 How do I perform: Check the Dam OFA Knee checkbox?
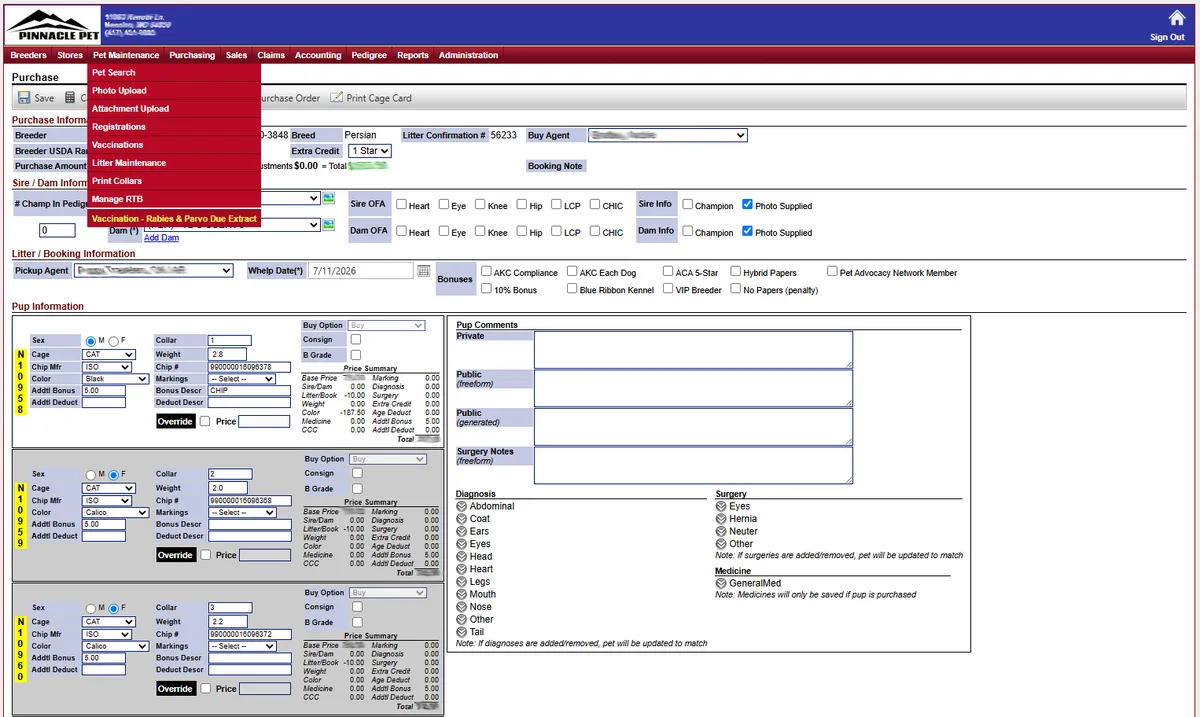[480, 231]
